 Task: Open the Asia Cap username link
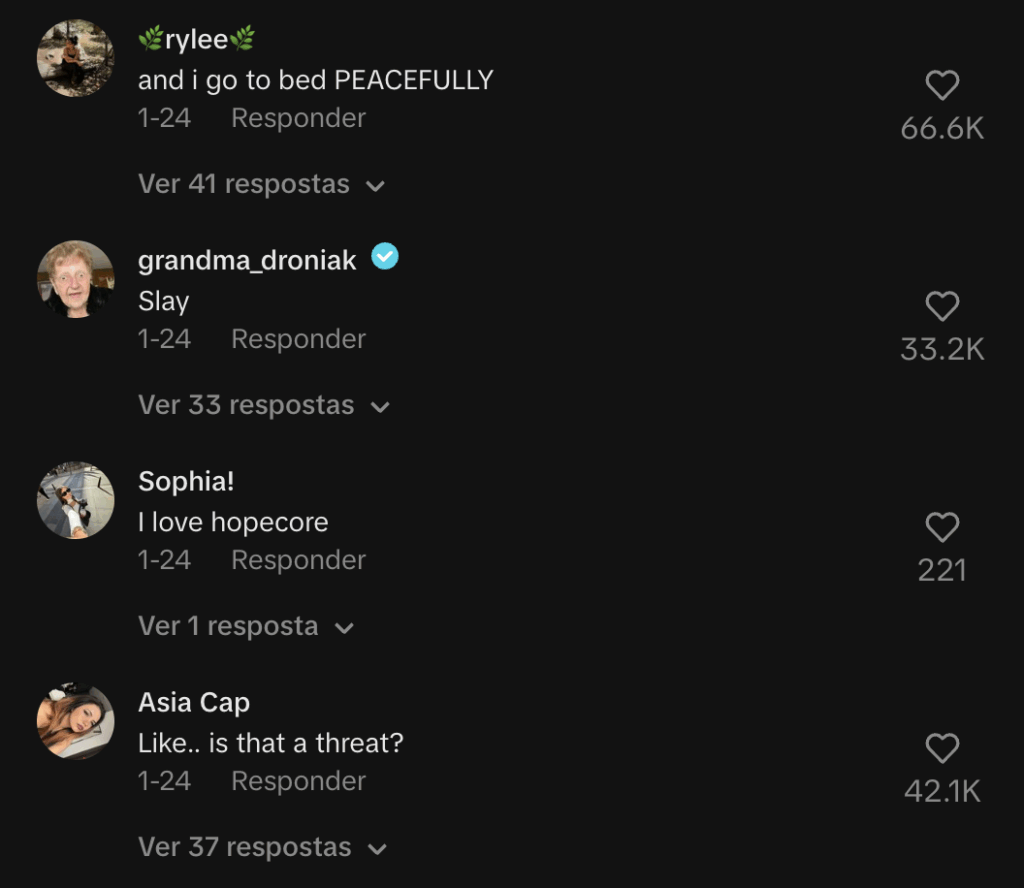[x=194, y=703]
